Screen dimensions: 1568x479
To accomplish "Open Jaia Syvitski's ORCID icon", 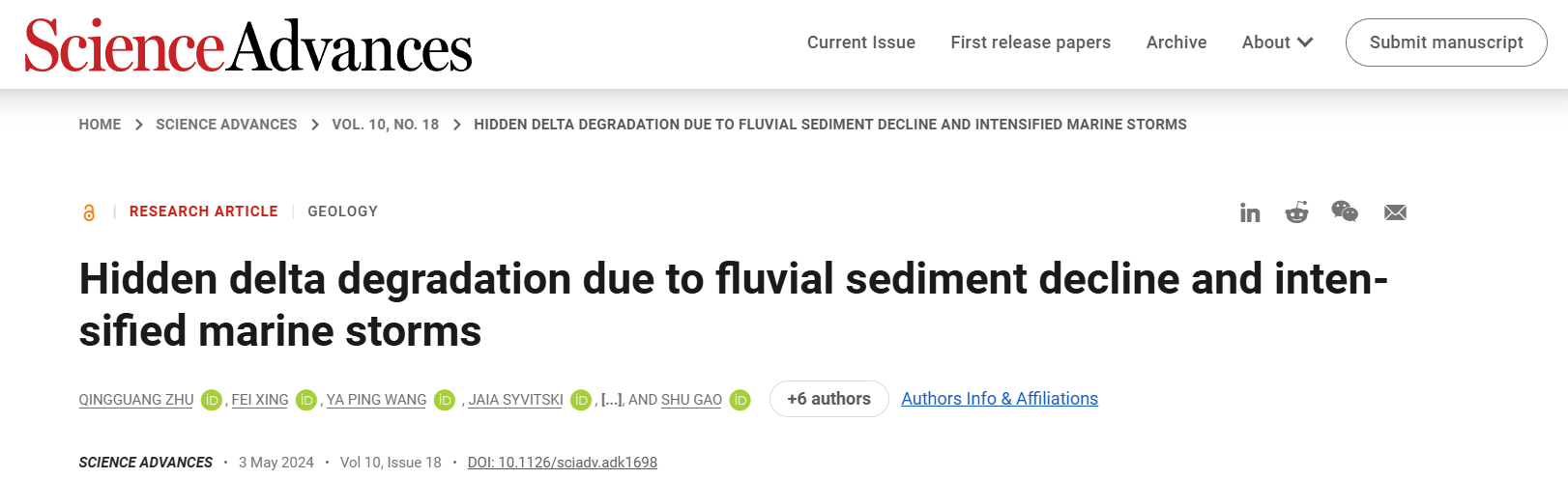I will [581, 400].
